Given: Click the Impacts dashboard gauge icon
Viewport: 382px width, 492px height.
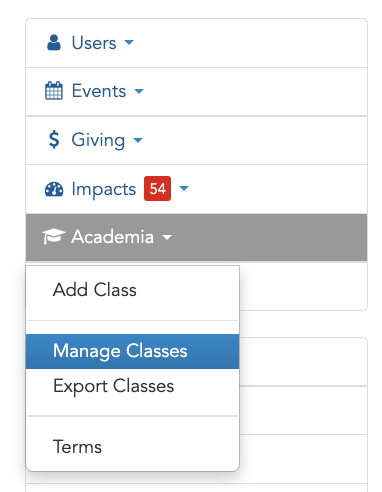Looking at the screenshot, I should [x=54, y=189].
